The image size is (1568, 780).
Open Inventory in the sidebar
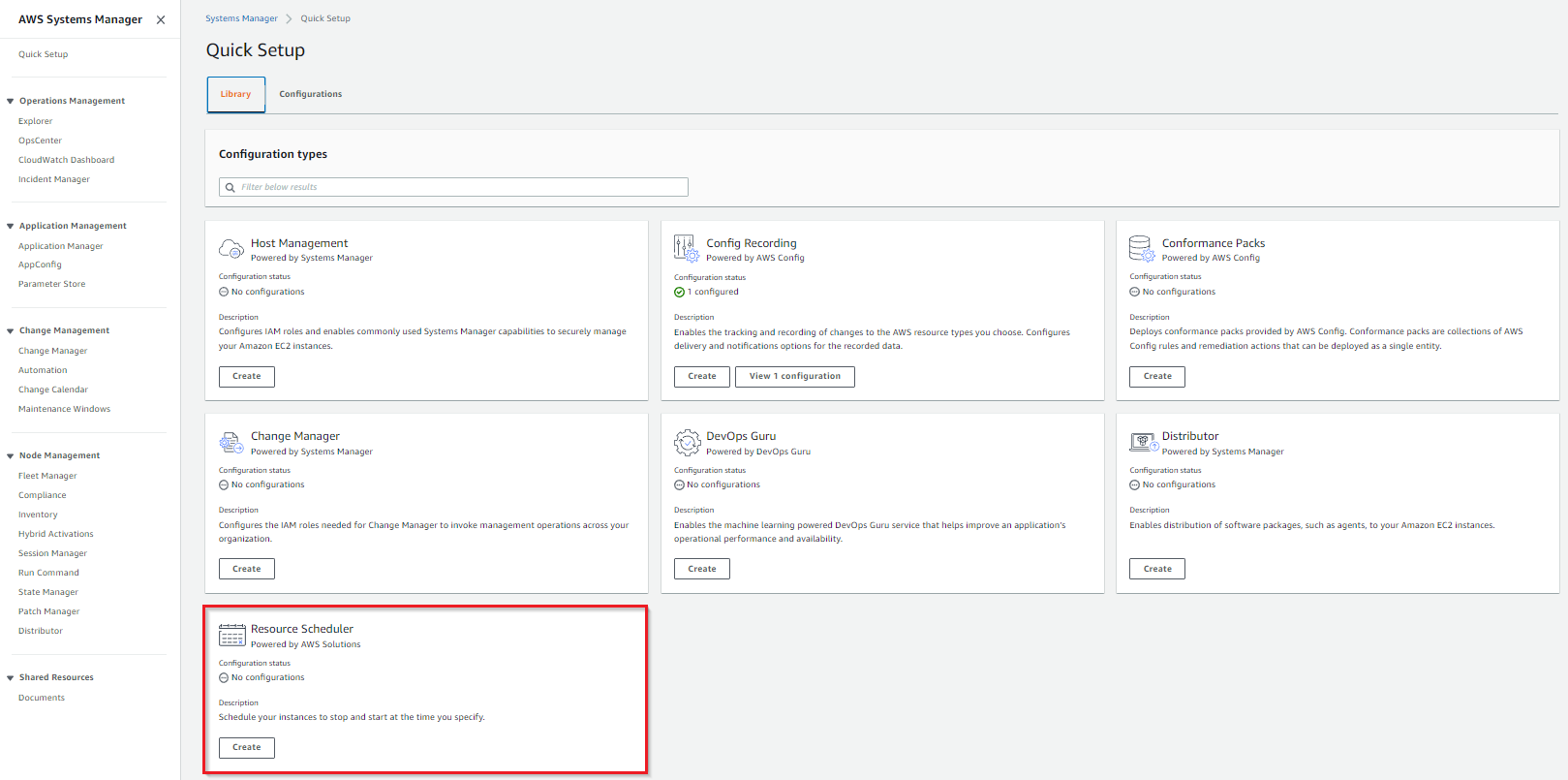[x=38, y=515]
